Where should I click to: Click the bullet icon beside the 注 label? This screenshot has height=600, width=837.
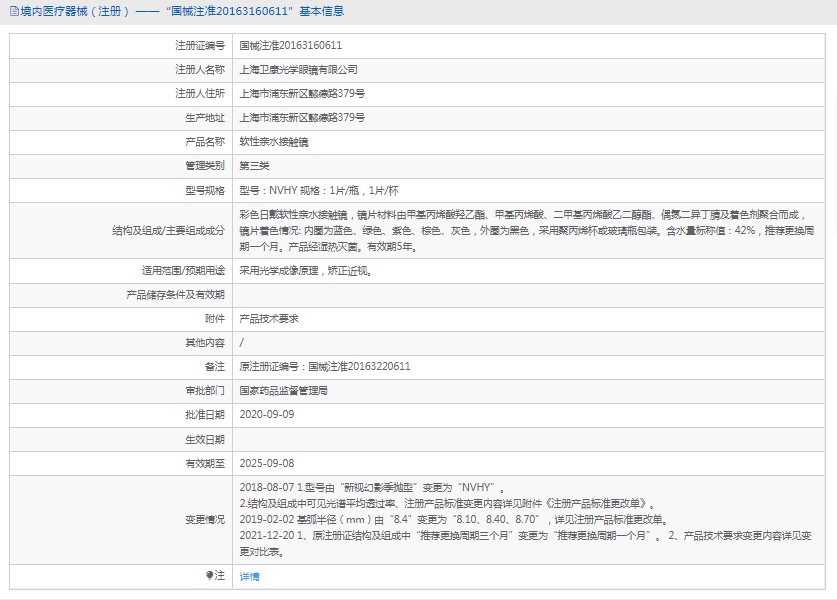pyautogui.click(x=210, y=576)
